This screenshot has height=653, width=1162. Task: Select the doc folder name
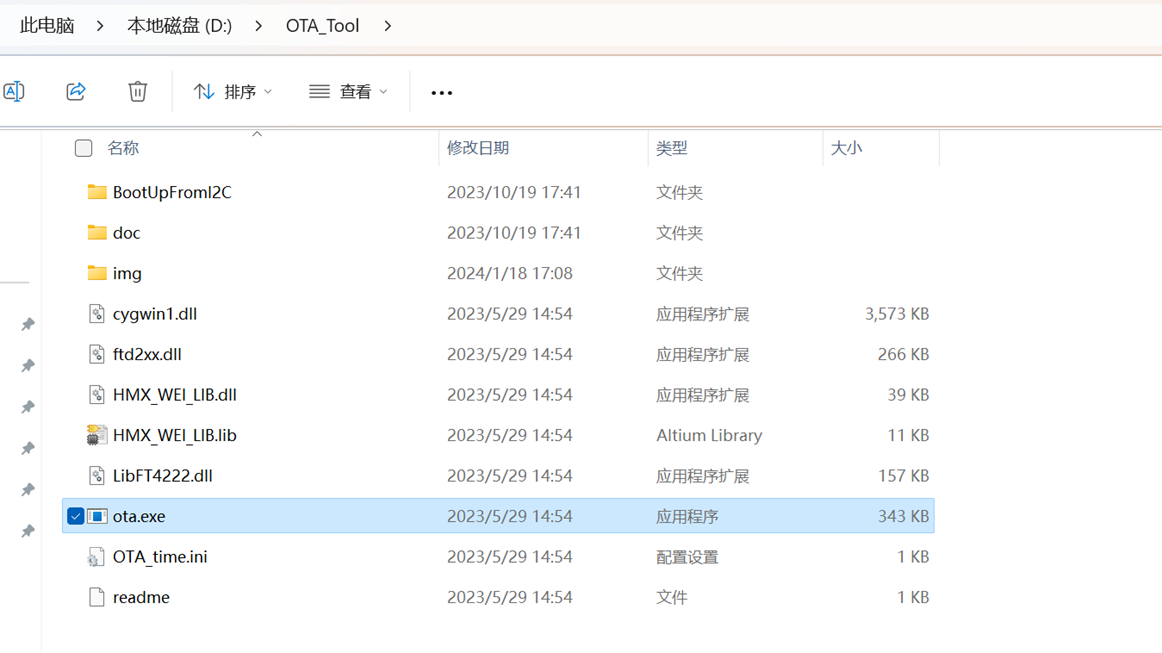(127, 233)
